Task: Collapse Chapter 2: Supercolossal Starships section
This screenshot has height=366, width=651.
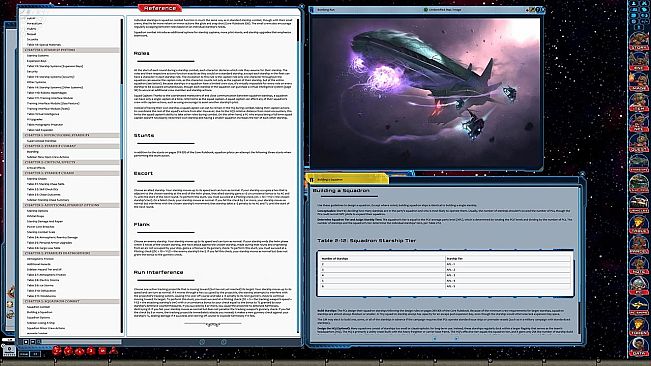Action: 71,135
